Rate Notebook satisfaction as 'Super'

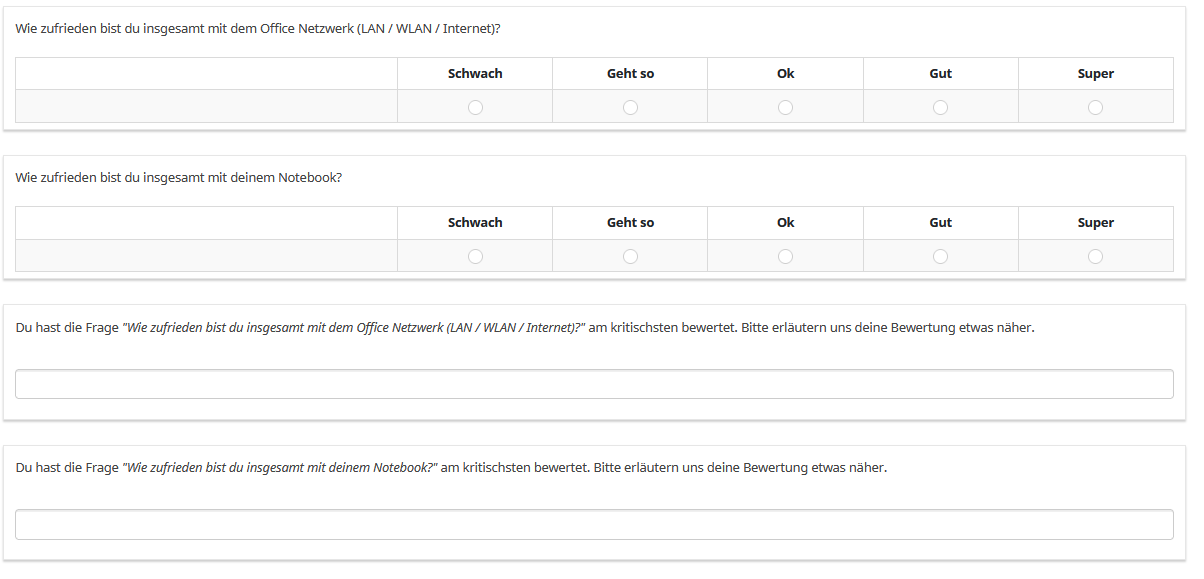1095,256
